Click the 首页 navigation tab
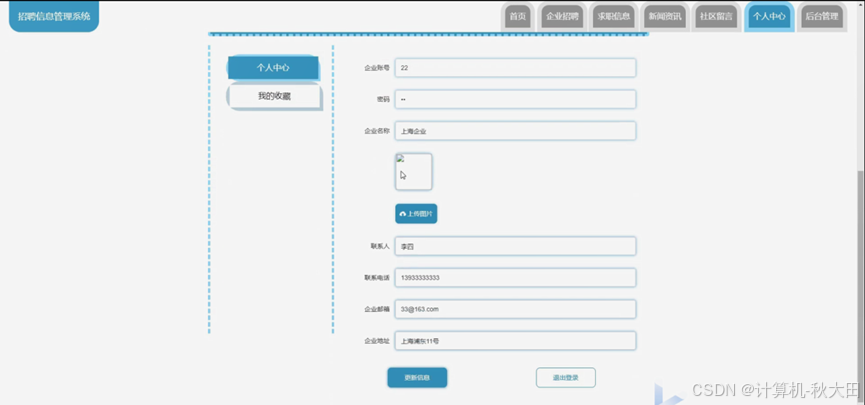 (x=516, y=16)
